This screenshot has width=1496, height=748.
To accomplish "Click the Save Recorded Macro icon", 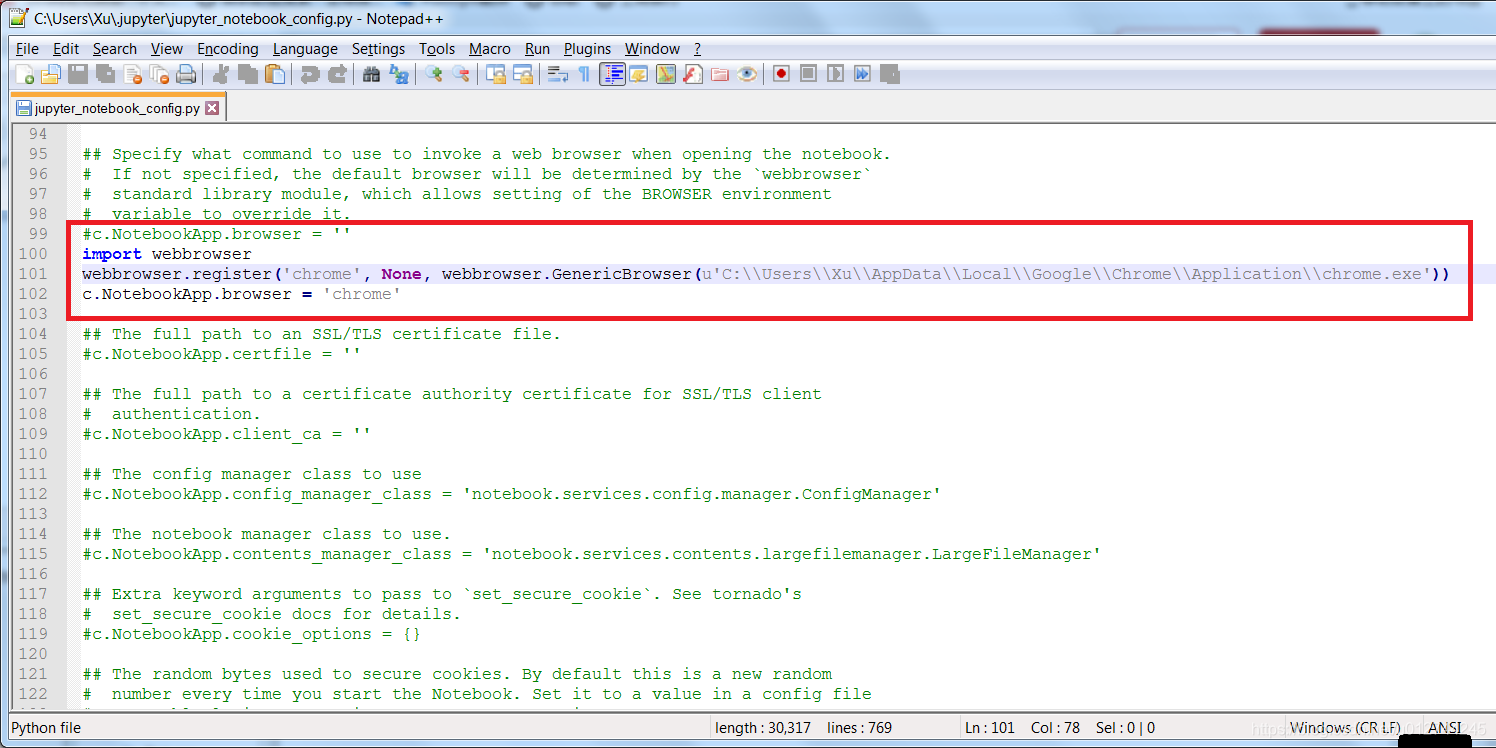I will pyautogui.click(x=889, y=74).
